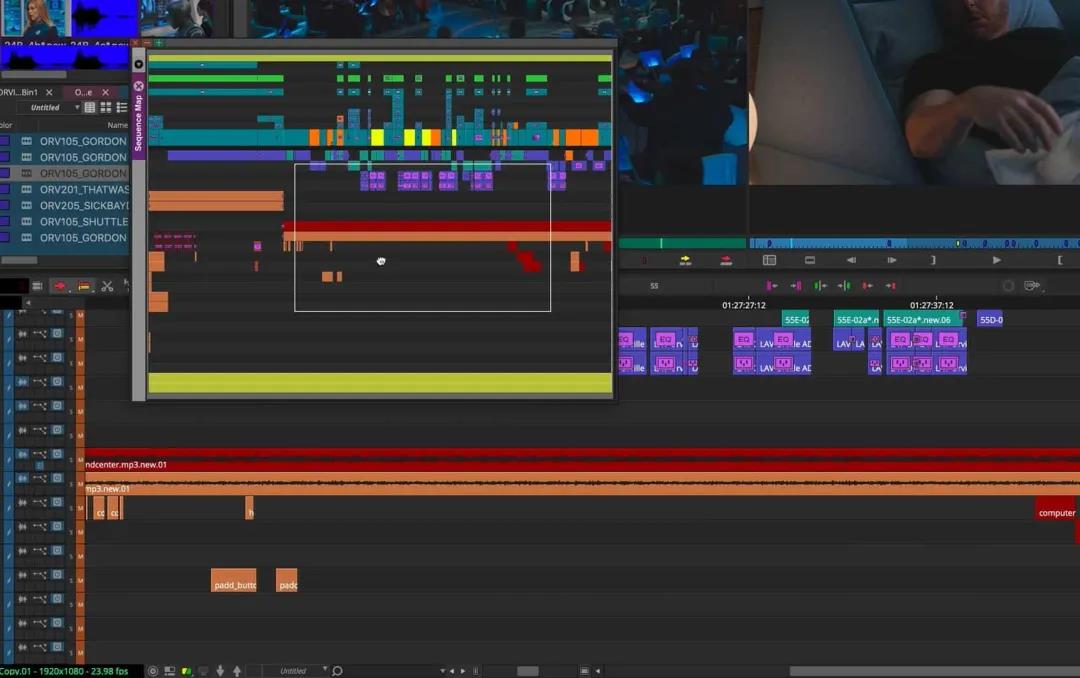
Task: Click the yellow Splice-In arrow button
Action: click(685, 260)
